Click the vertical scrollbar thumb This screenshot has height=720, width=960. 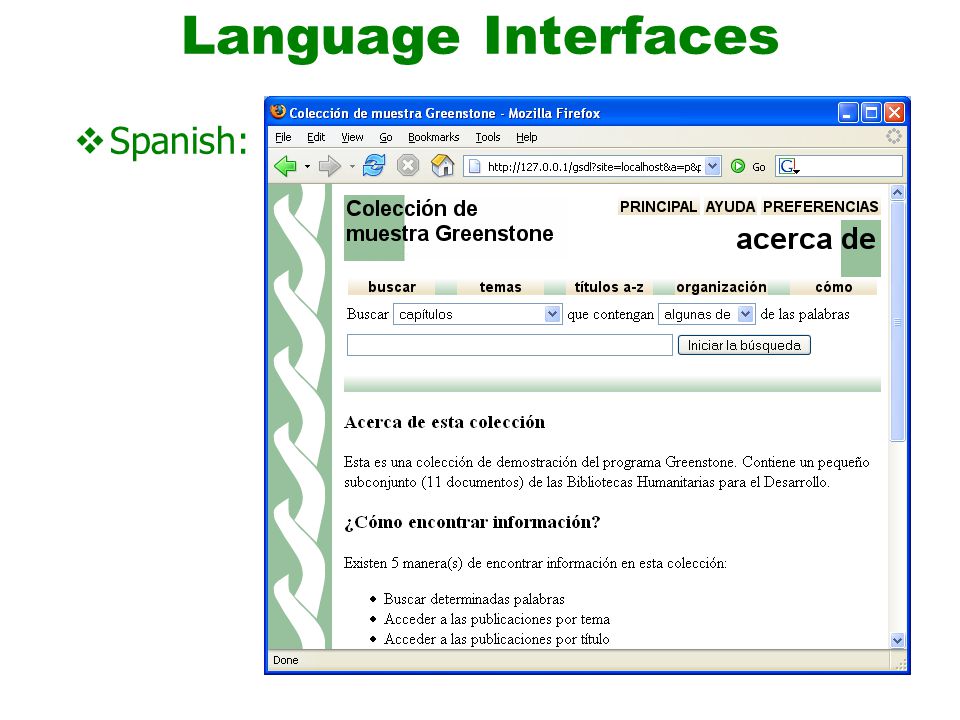[898, 321]
